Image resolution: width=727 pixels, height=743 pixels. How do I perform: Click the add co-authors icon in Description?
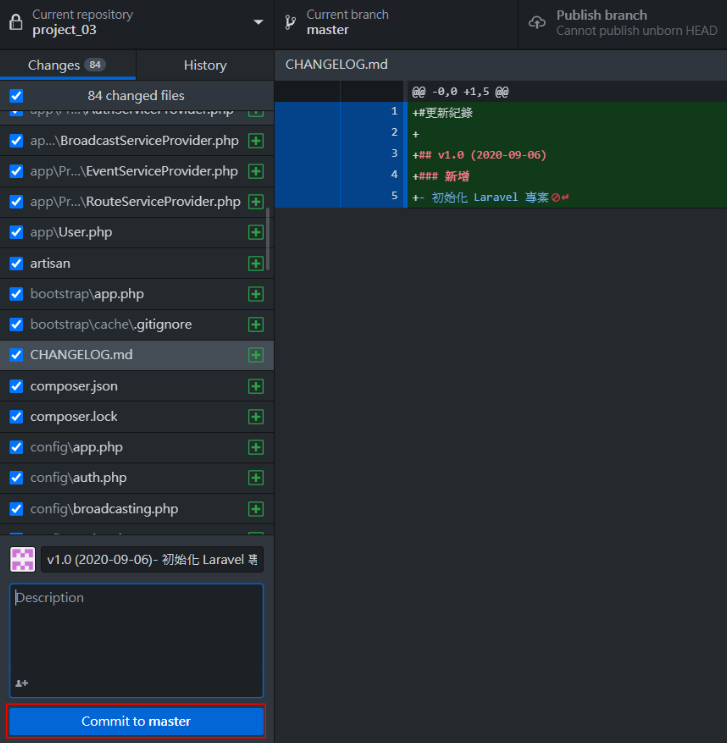tap(21, 683)
